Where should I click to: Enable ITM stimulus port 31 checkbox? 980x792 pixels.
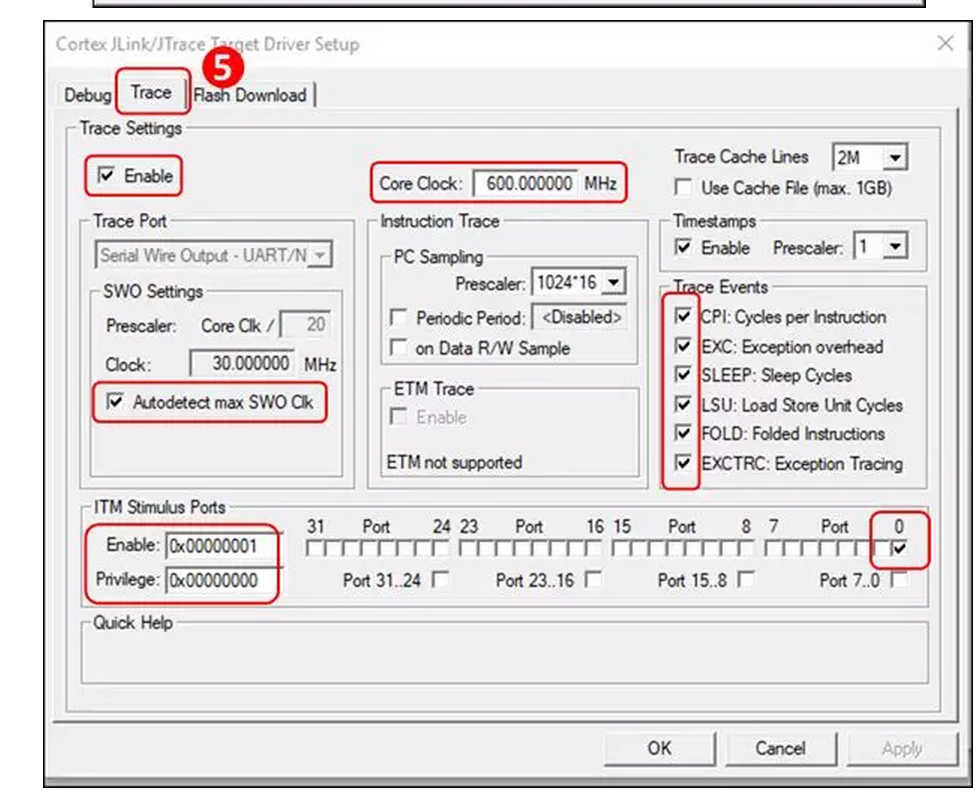(x=314, y=549)
